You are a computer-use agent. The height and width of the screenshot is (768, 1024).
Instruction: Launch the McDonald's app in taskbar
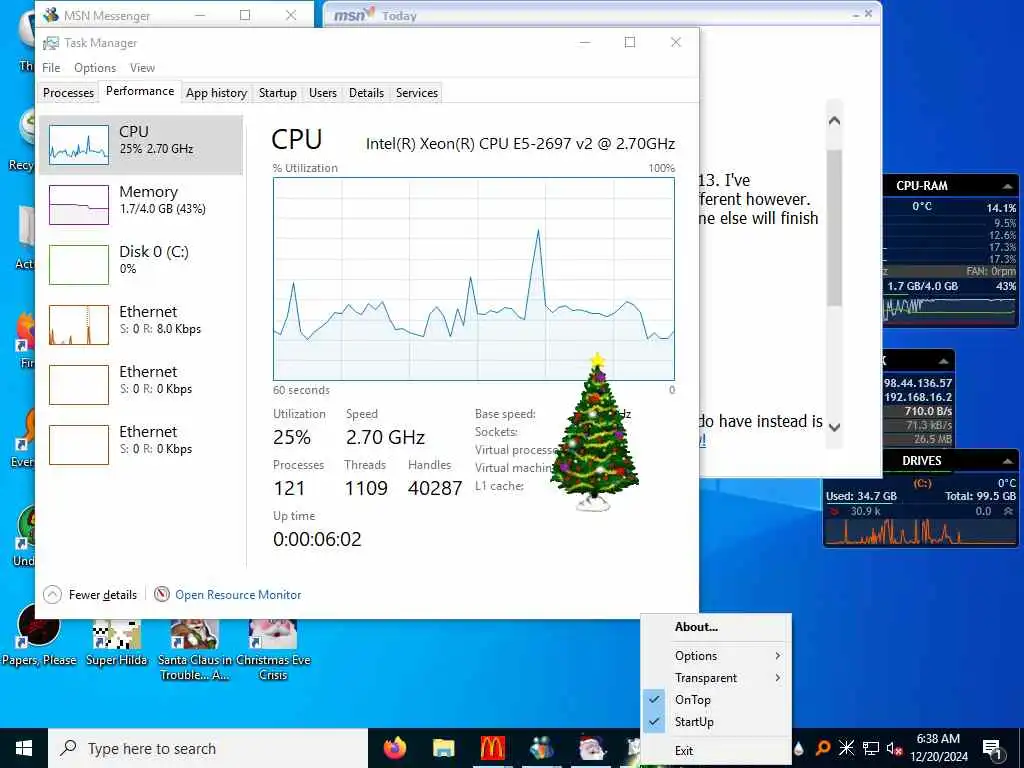492,748
